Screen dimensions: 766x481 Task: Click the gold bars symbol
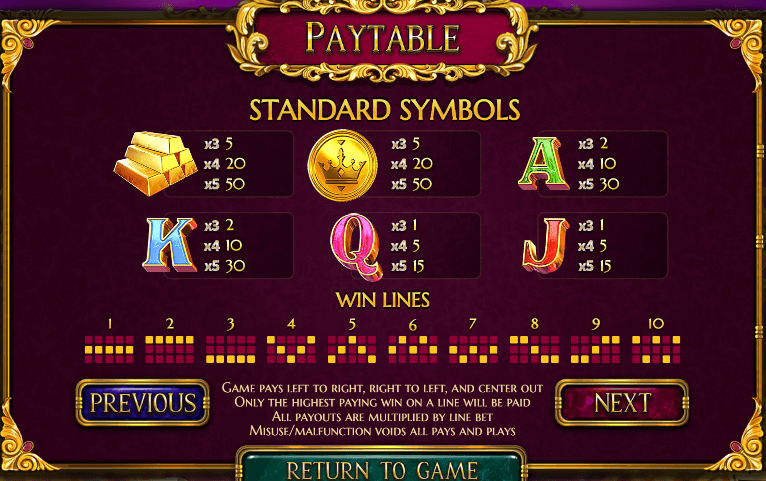click(x=155, y=163)
